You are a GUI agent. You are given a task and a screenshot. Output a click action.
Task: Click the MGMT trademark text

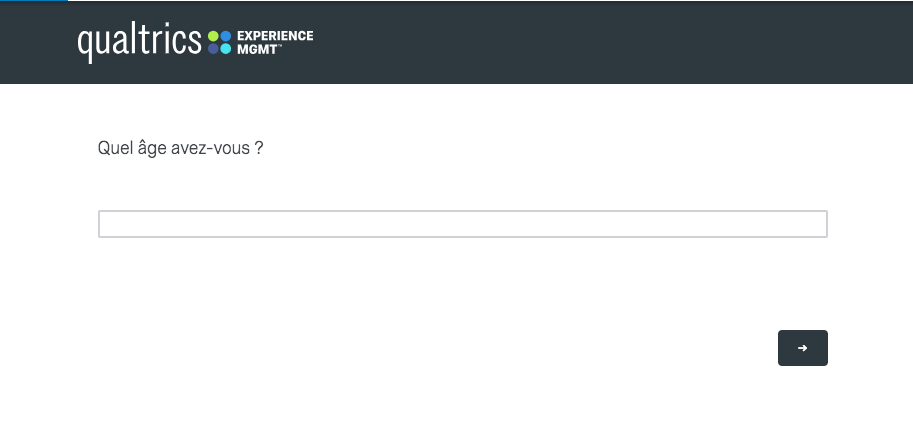(x=259, y=49)
